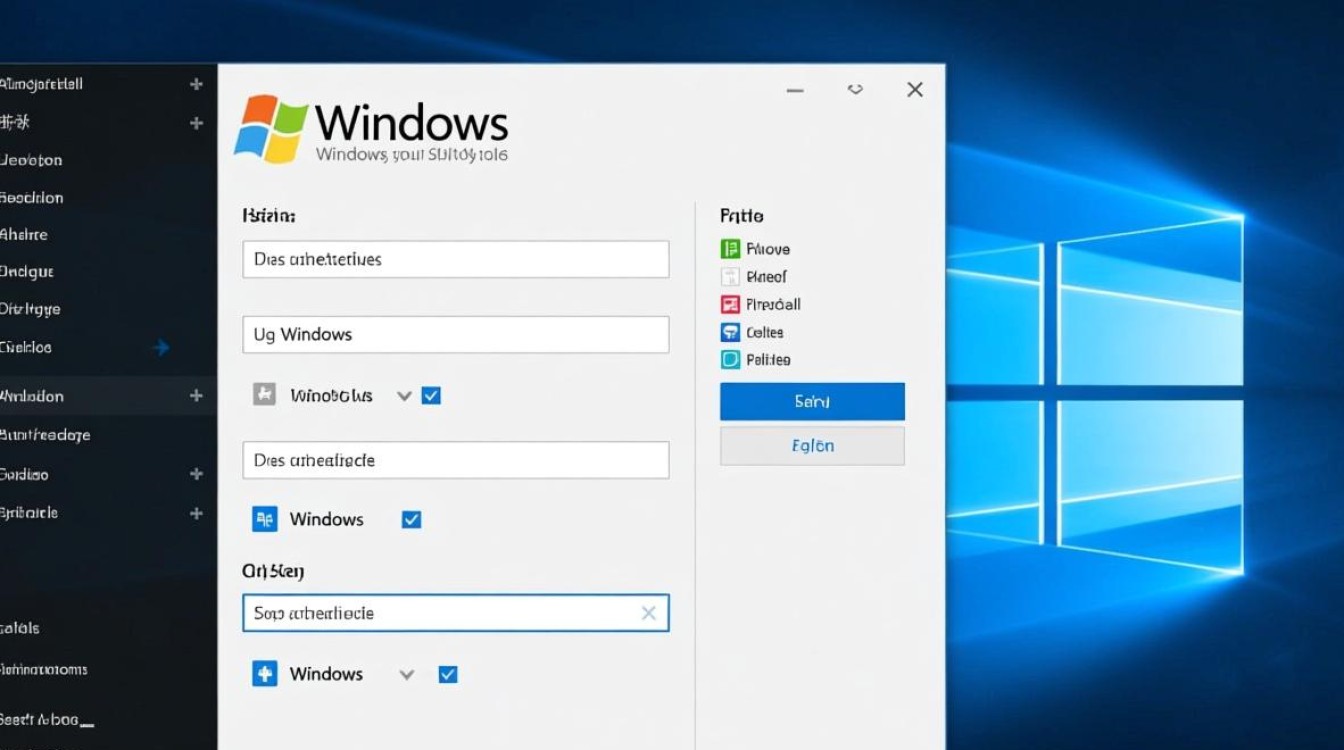Select the blue Celtes shield icon
The image size is (1344, 750).
pyautogui.click(x=730, y=332)
